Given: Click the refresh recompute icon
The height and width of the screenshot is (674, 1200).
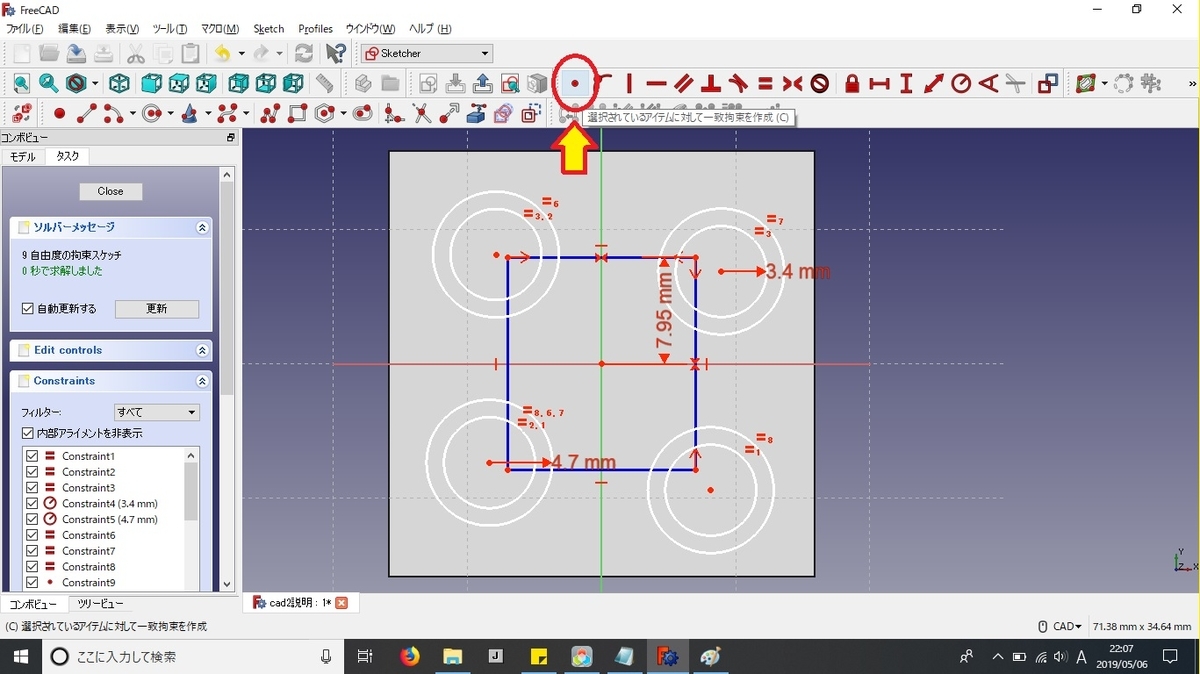Looking at the screenshot, I should click(304, 53).
